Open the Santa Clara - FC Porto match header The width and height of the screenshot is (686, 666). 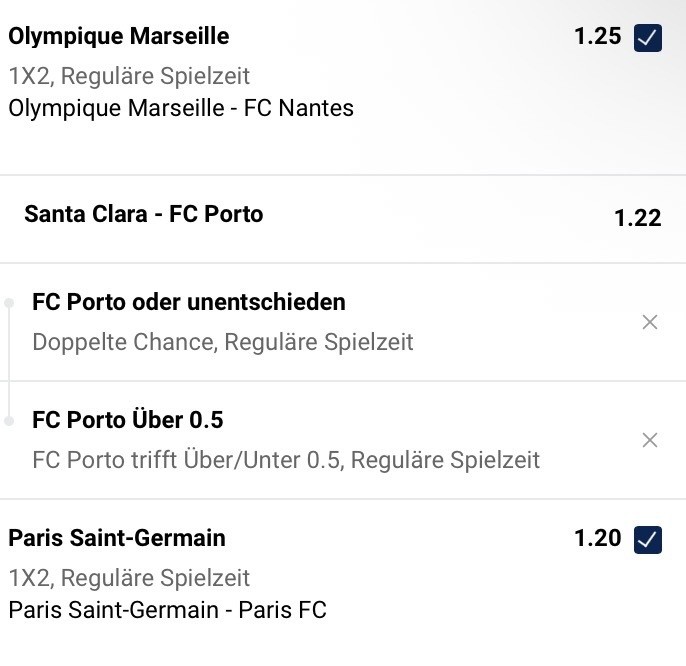click(x=144, y=214)
